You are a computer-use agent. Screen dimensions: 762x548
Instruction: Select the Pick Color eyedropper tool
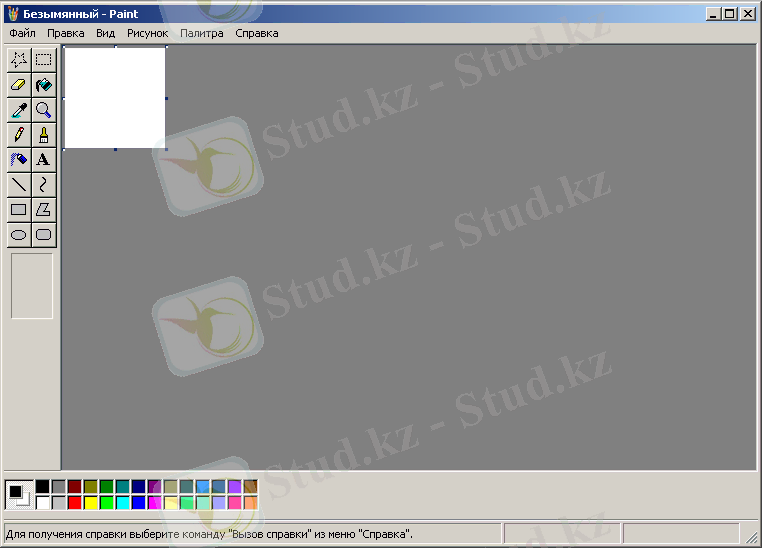point(18,110)
